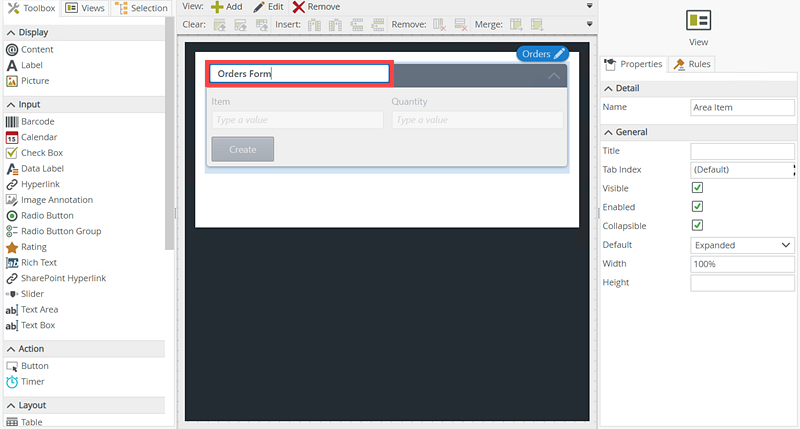
Task: Pick the Label control from Display
Action: point(24,65)
